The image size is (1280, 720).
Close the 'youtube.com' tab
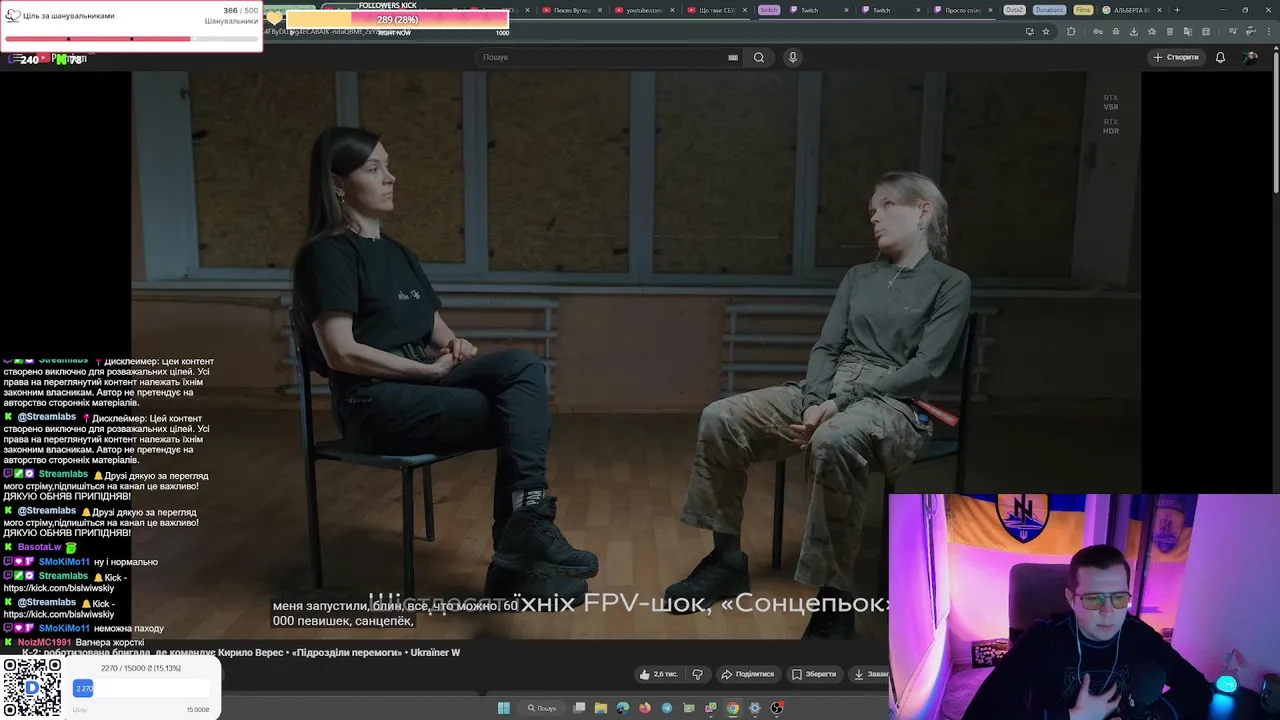[x=672, y=10]
